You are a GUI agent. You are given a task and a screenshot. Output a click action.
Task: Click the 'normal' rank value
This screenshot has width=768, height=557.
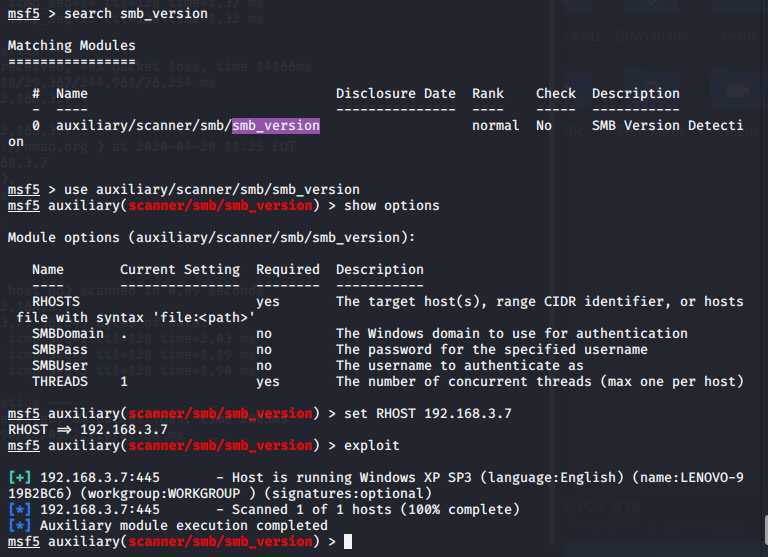496,126
